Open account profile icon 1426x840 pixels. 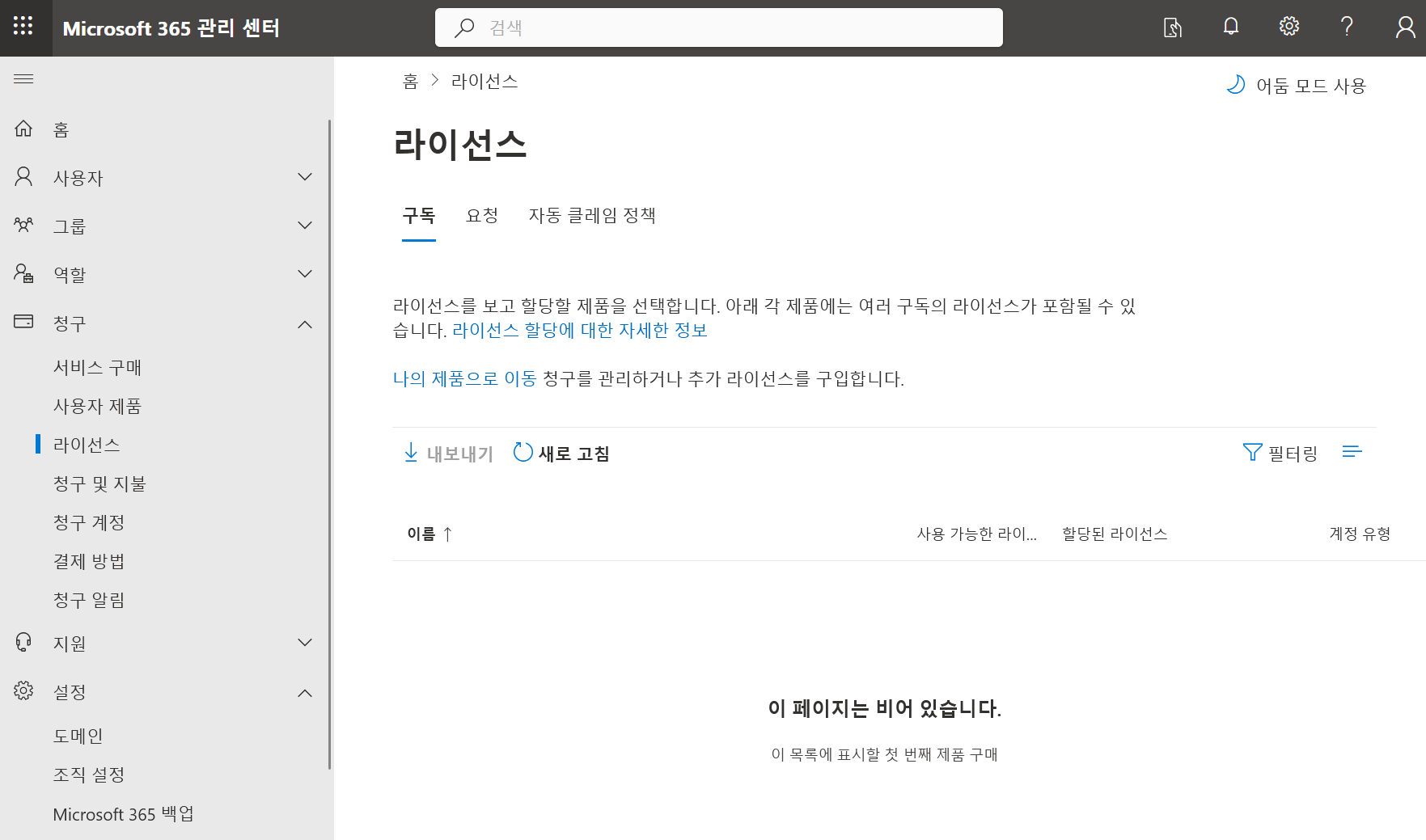[1406, 27]
